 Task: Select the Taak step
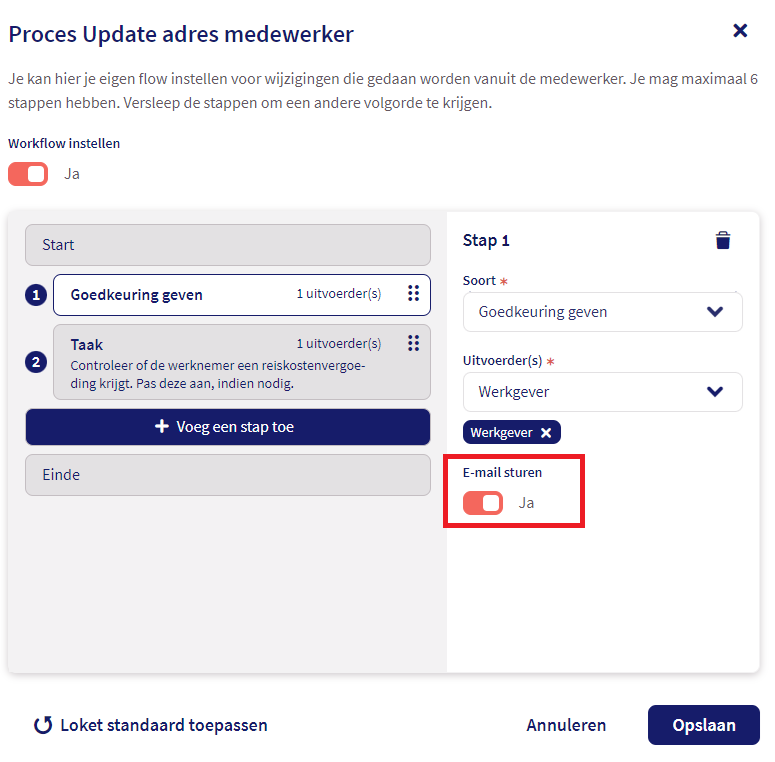coord(242,362)
